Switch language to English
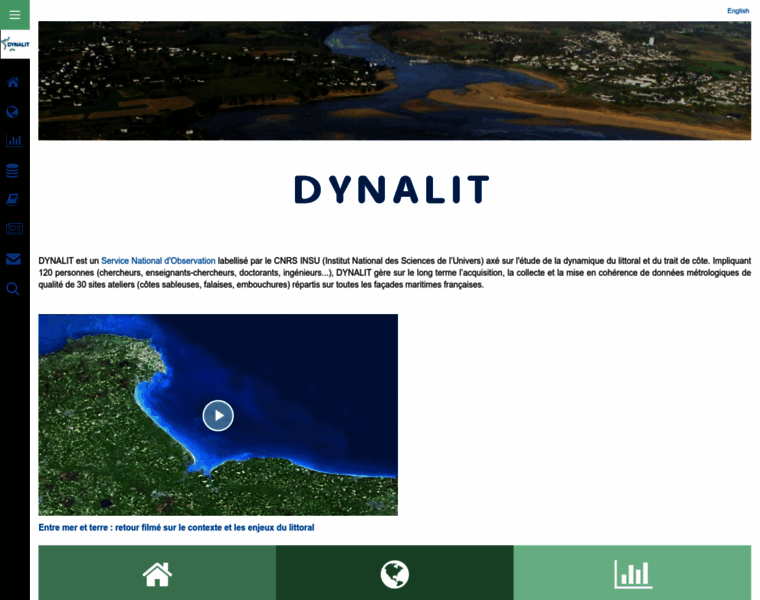The height and width of the screenshot is (600, 760). pos(738,11)
